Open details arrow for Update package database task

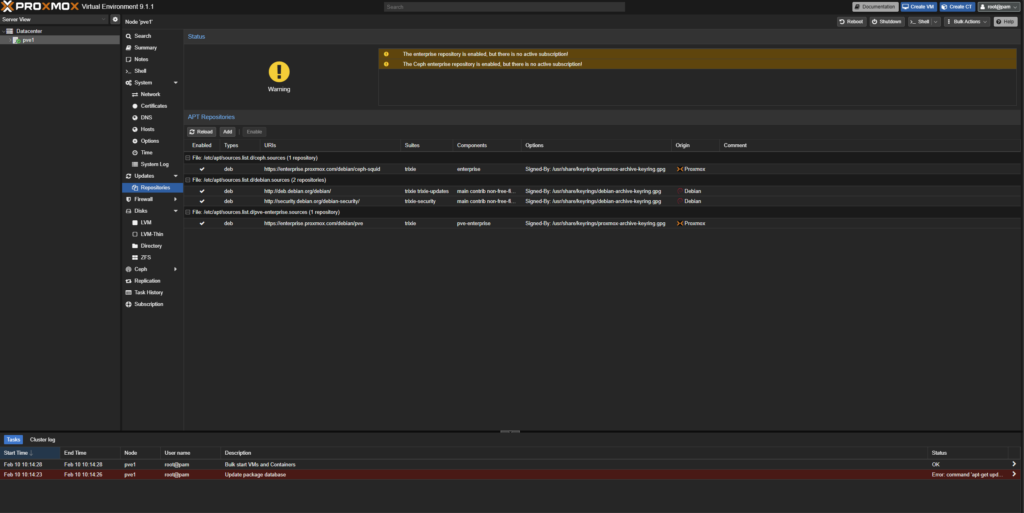point(1014,474)
